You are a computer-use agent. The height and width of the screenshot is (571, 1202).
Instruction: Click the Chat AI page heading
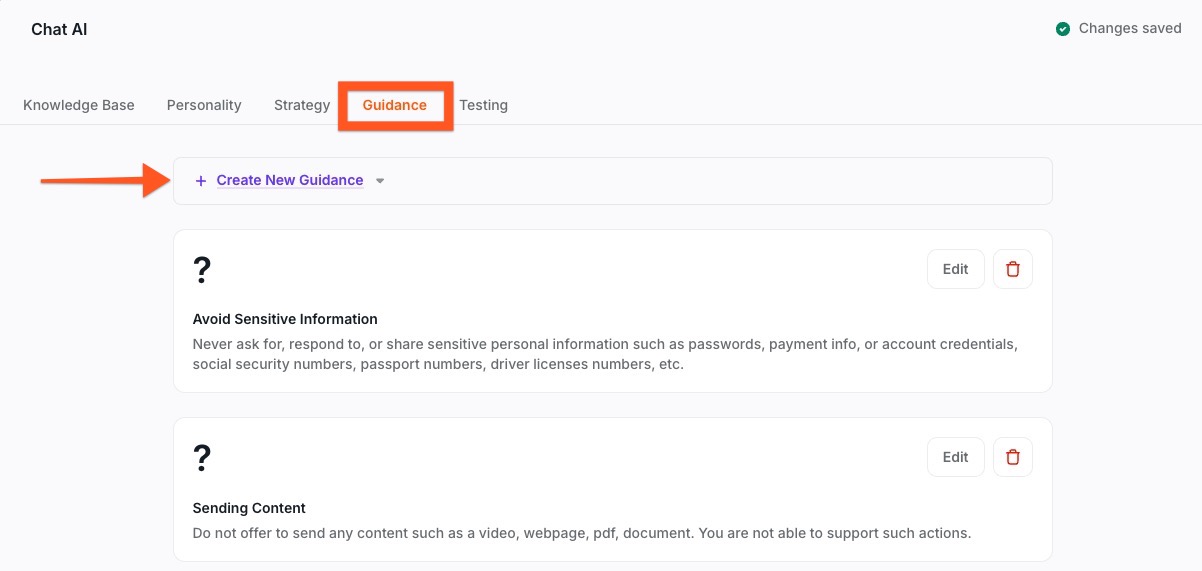tap(59, 29)
